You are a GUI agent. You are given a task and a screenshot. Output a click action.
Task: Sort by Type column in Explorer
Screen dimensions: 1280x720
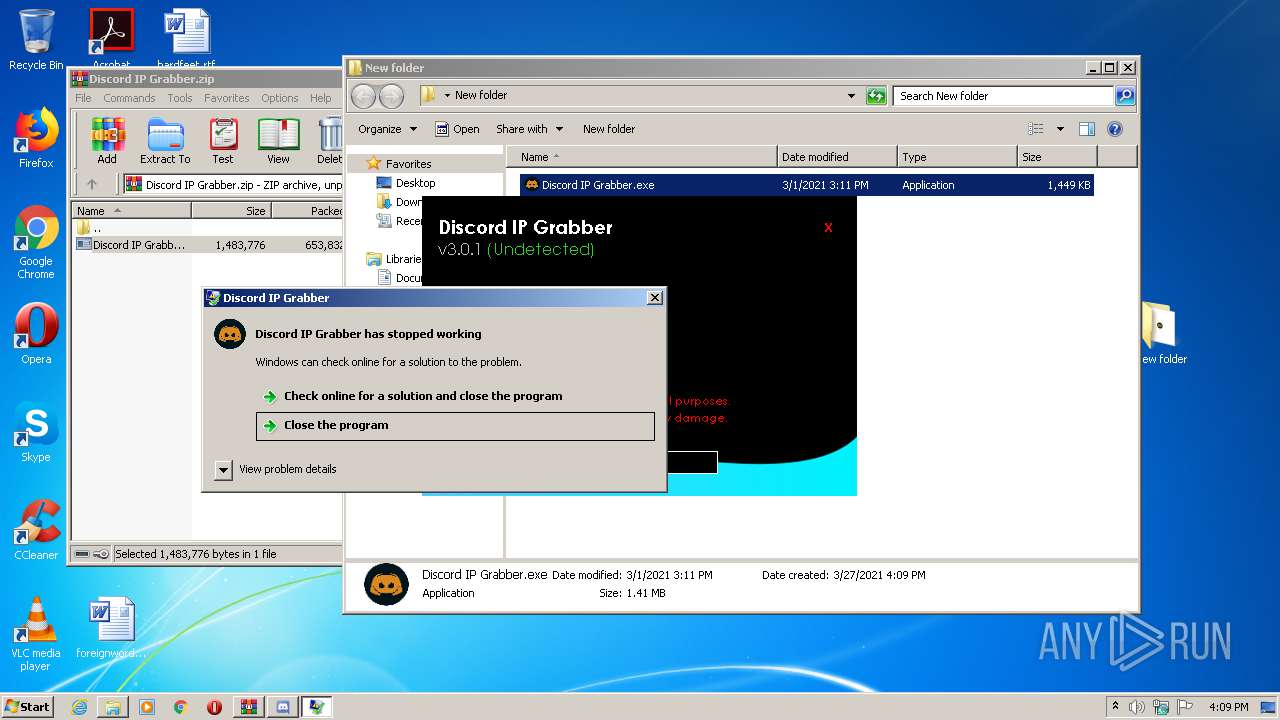pyautogui.click(x=957, y=157)
